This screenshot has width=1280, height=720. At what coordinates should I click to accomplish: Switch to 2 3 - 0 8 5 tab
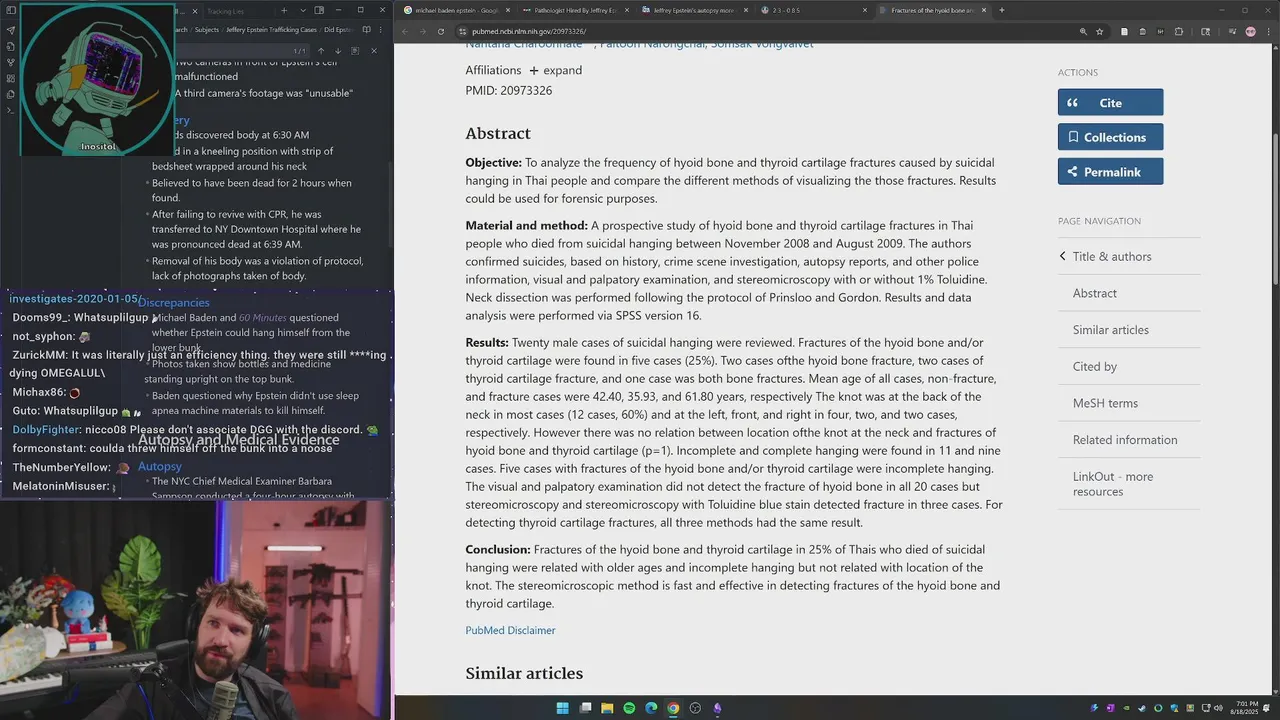[813, 10]
